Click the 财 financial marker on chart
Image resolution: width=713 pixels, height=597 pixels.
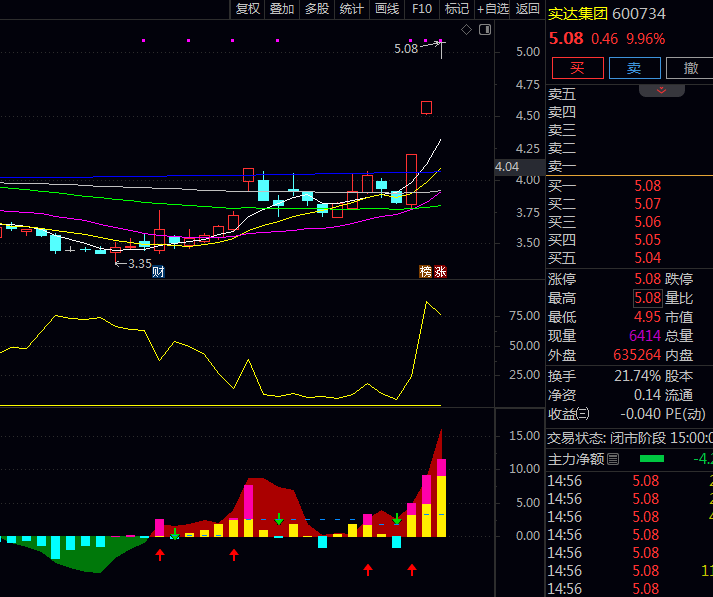158,272
